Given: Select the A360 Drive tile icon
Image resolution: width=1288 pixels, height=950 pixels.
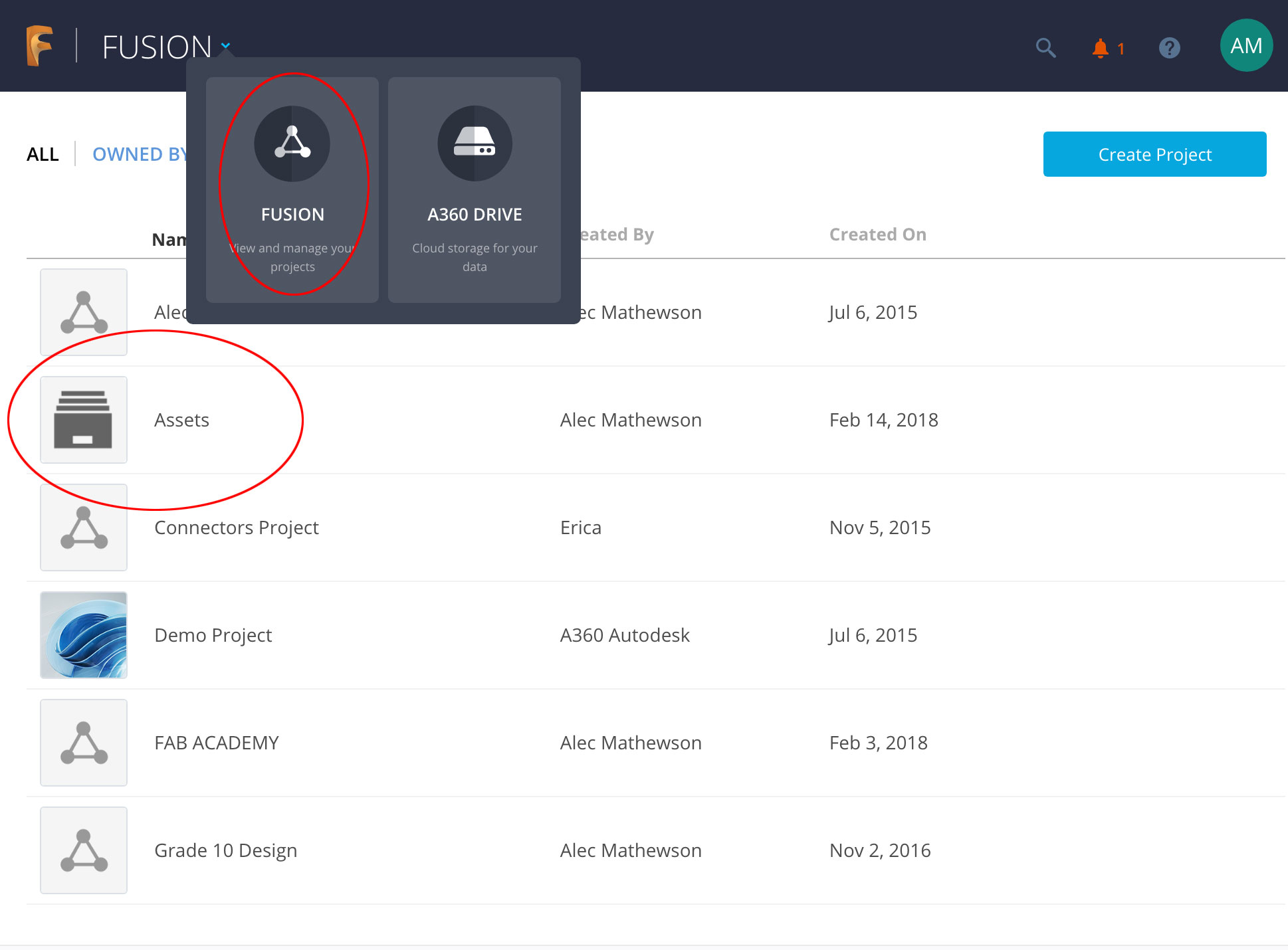Looking at the screenshot, I should (x=475, y=143).
